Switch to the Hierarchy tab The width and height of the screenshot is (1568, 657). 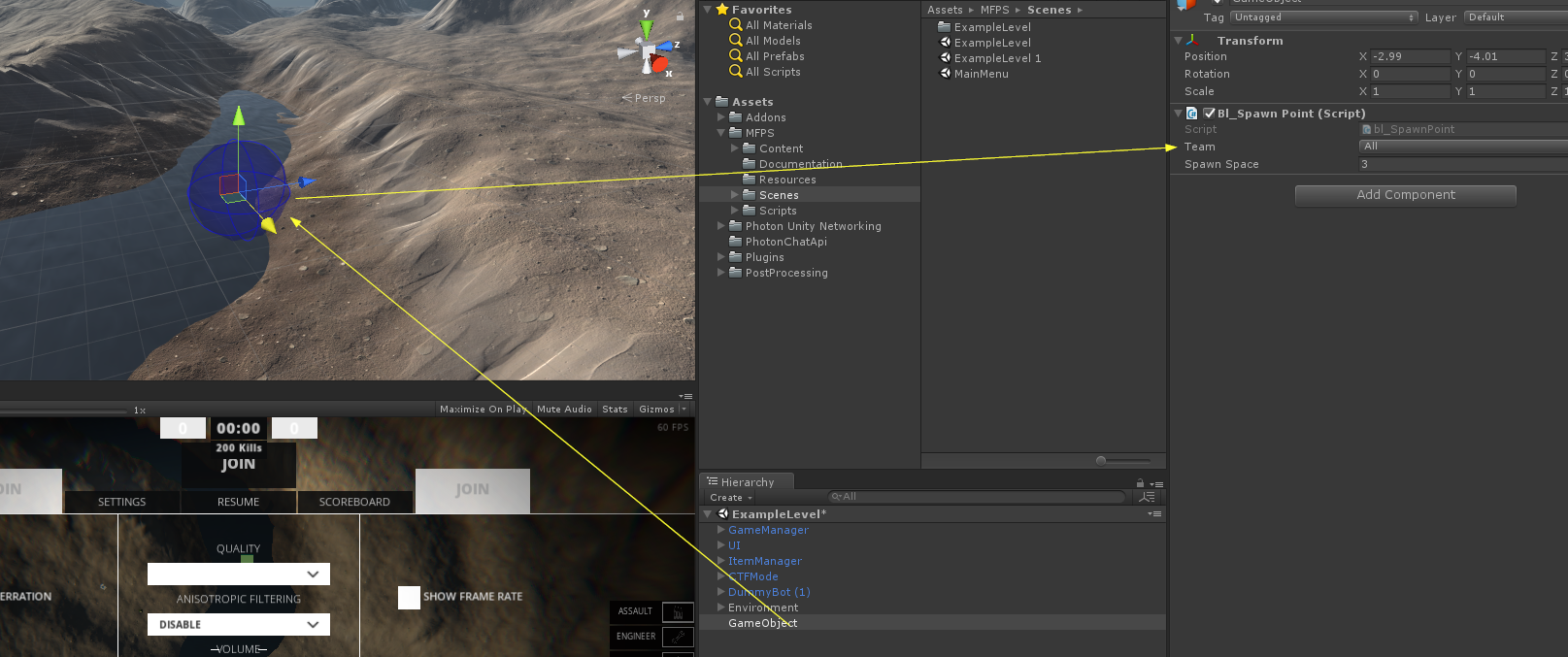click(746, 482)
